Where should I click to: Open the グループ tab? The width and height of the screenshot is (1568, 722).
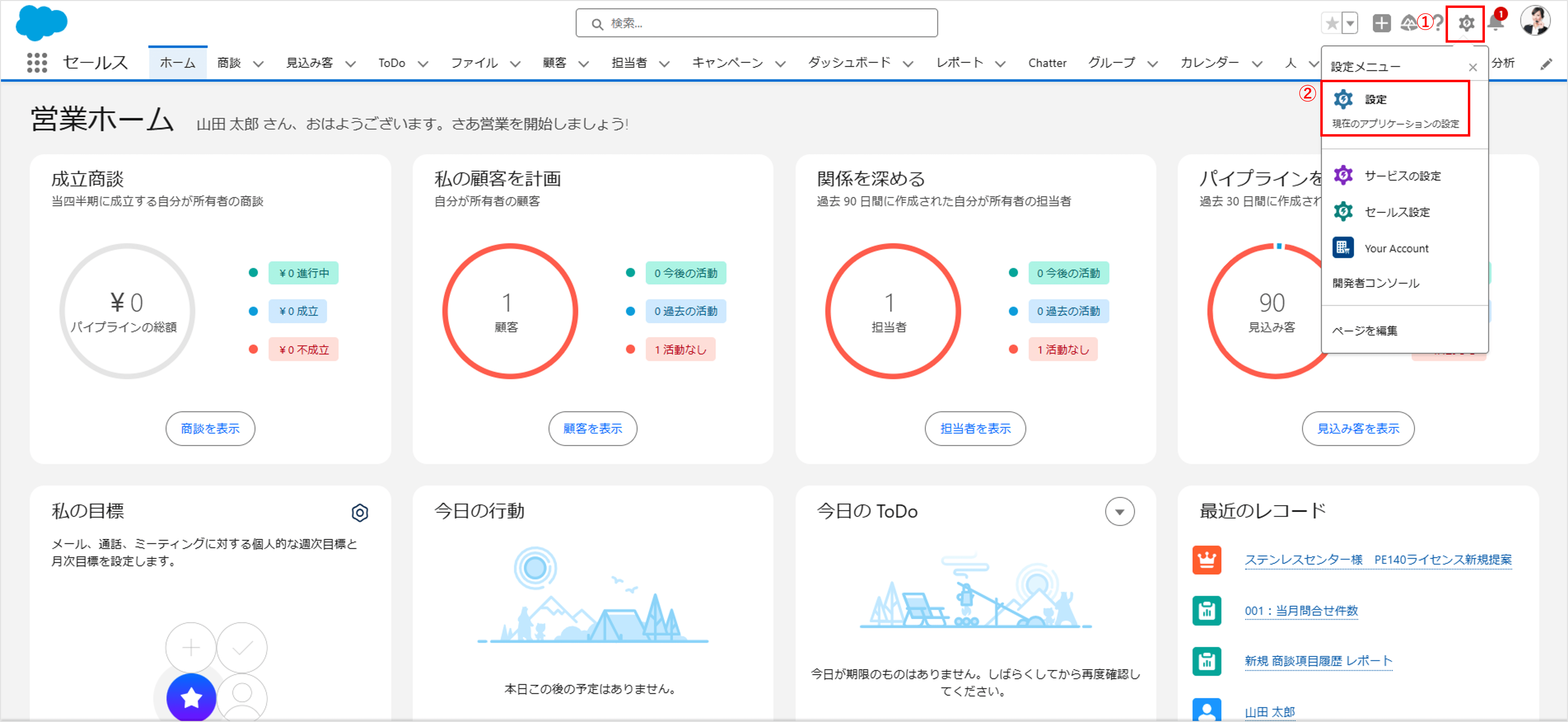(1111, 63)
